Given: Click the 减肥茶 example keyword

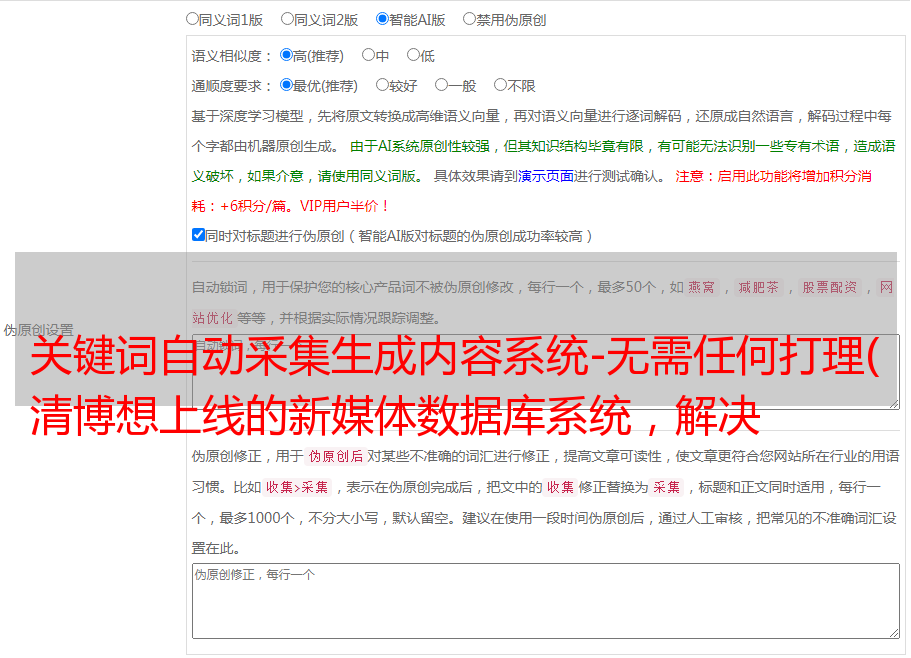Looking at the screenshot, I should [x=758, y=287].
